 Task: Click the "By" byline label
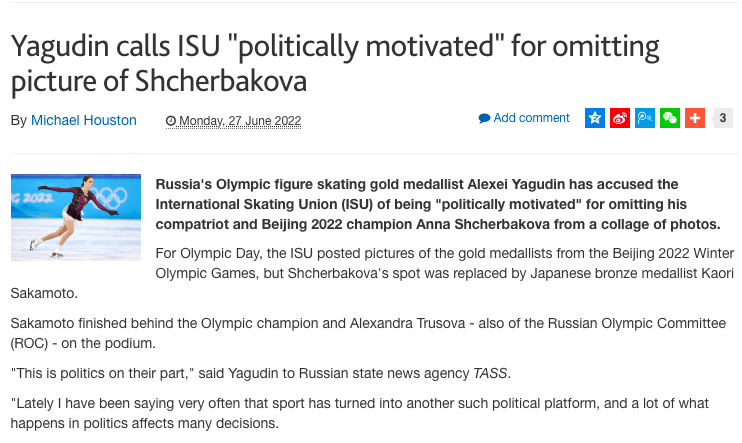pyautogui.click(x=18, y=120)
